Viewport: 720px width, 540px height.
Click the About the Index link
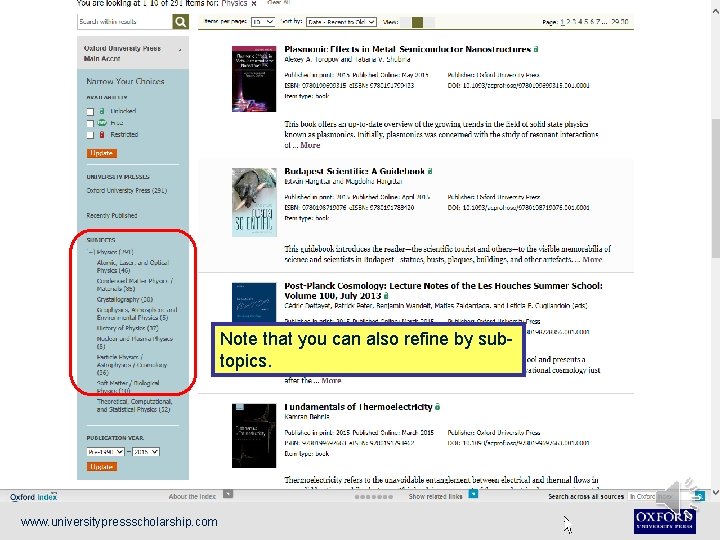(192, 496)
